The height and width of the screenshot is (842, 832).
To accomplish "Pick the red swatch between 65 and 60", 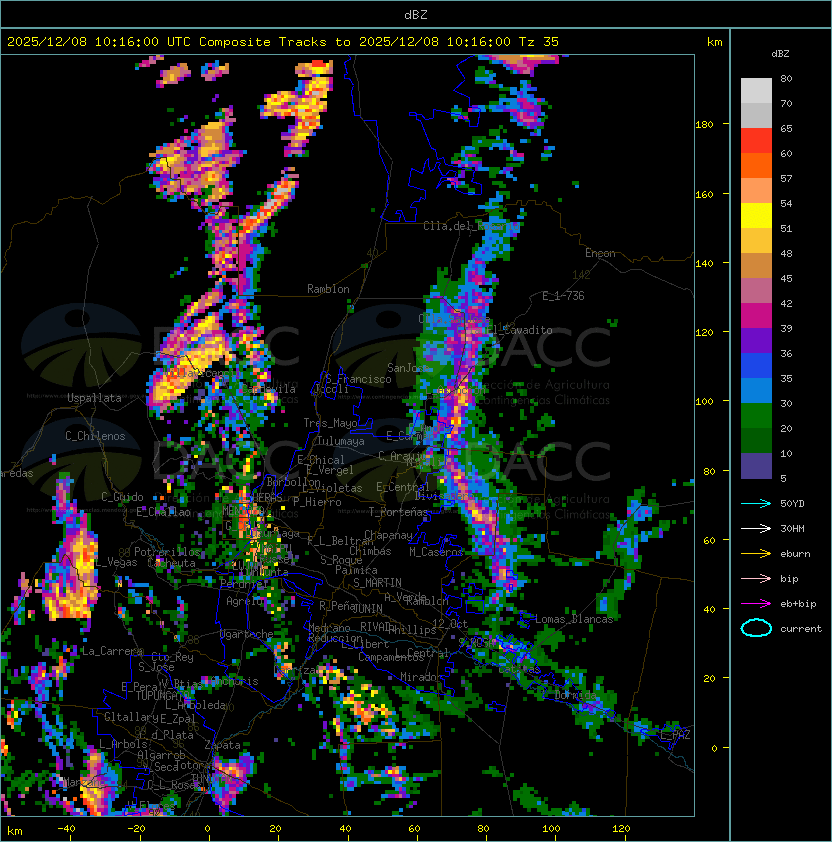I will pyautogui.click(x=756, y=141).
